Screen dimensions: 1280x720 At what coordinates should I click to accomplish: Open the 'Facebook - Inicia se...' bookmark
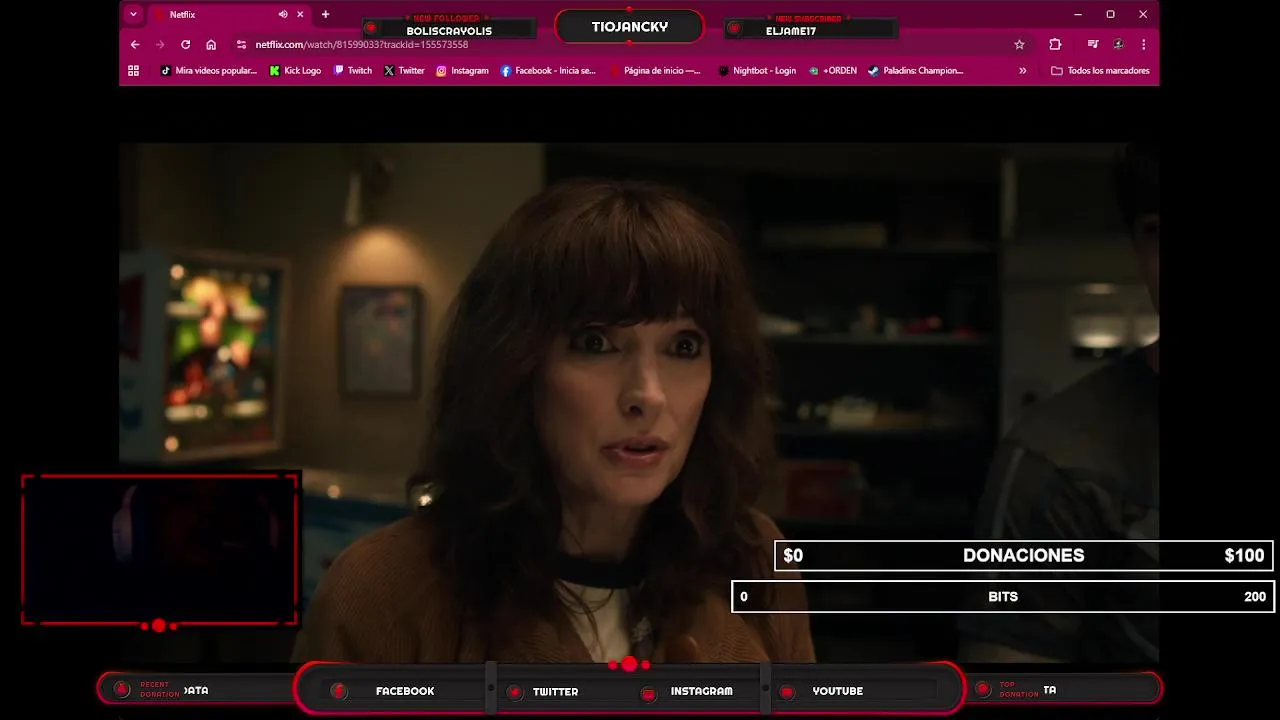click(x=547, y=71)
